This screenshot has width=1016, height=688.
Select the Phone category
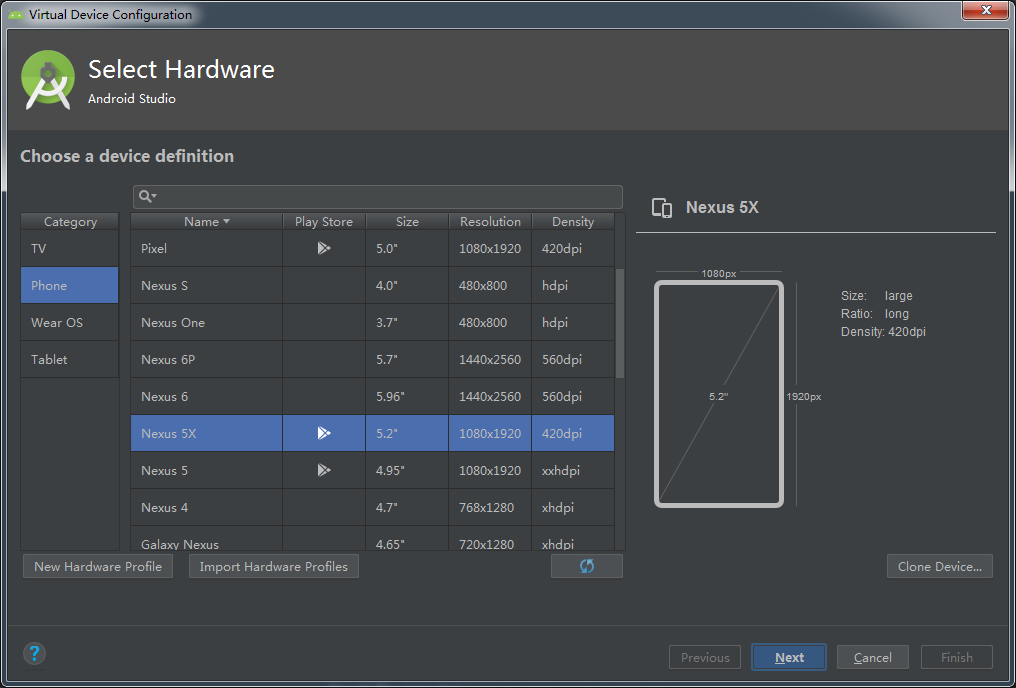69,285
